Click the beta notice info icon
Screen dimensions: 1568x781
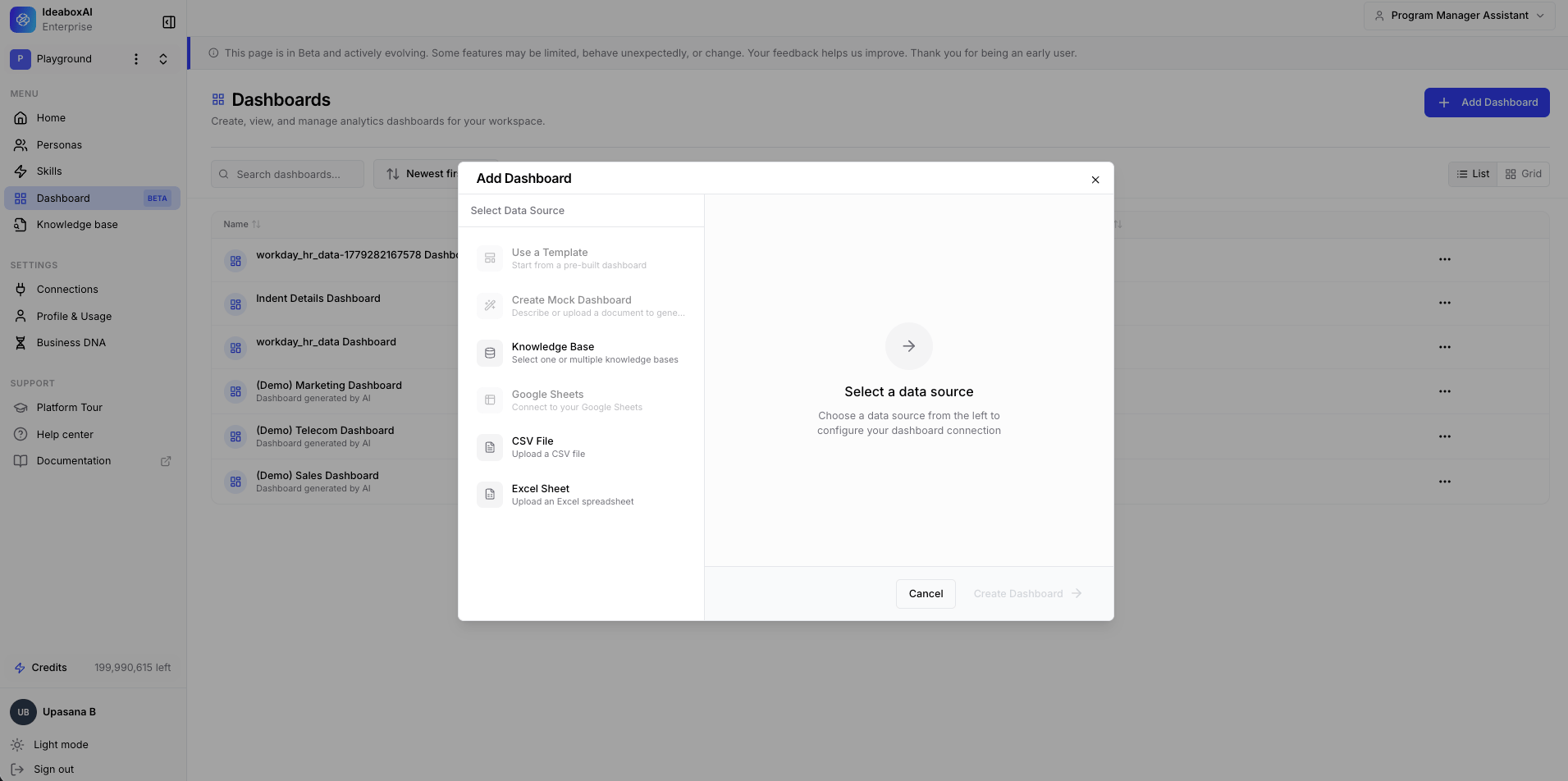(213, 53)
